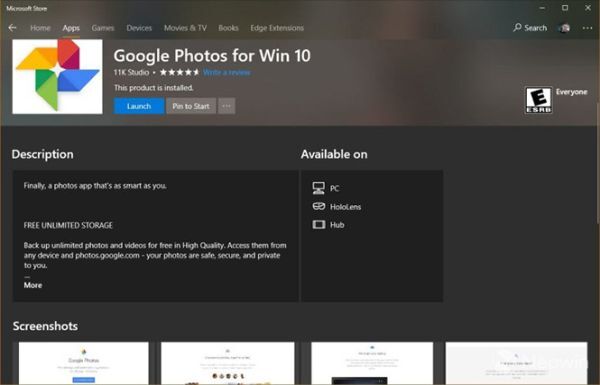Open the Books tab
This screenshot has height=385, width=600.
[x=228, y=28]
